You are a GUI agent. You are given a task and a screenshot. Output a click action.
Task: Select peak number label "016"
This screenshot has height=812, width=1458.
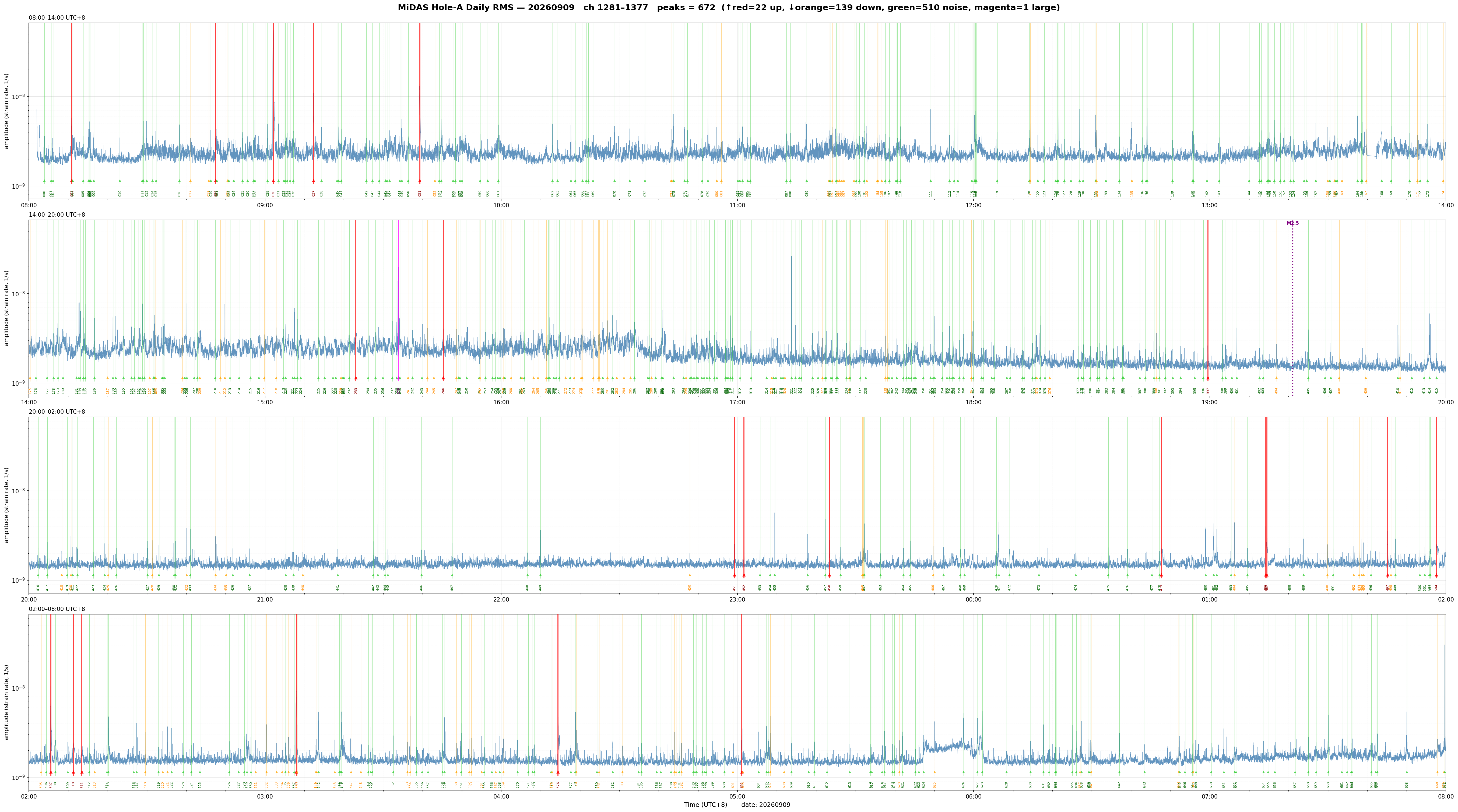click(x=180, y=194)
